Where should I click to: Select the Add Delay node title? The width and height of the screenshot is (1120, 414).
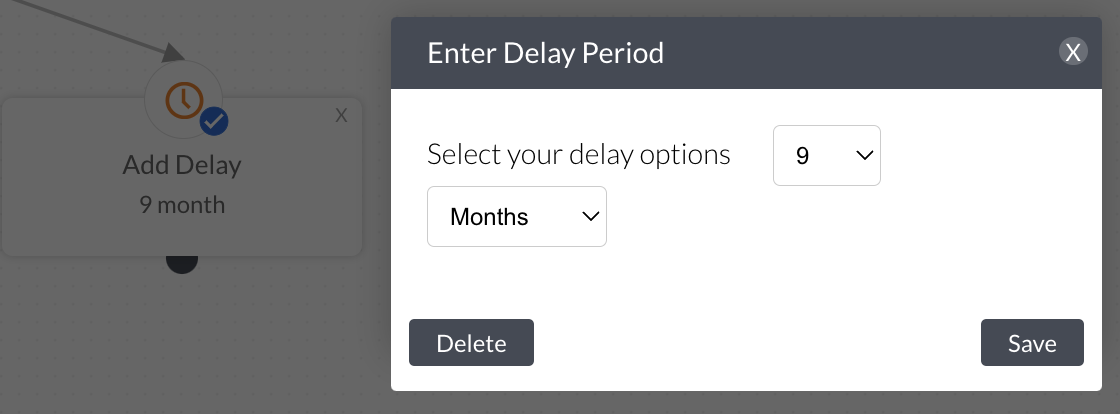(x=182, y=164)
